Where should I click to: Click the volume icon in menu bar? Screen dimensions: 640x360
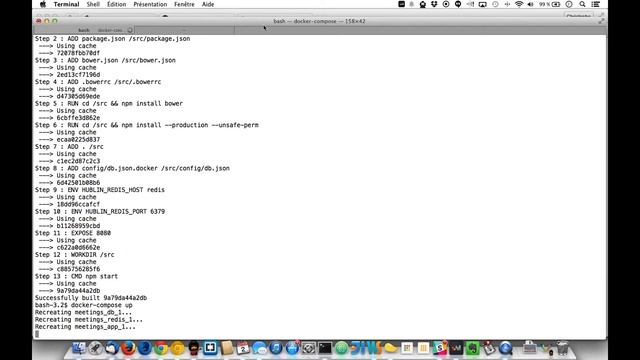point(530,4)
